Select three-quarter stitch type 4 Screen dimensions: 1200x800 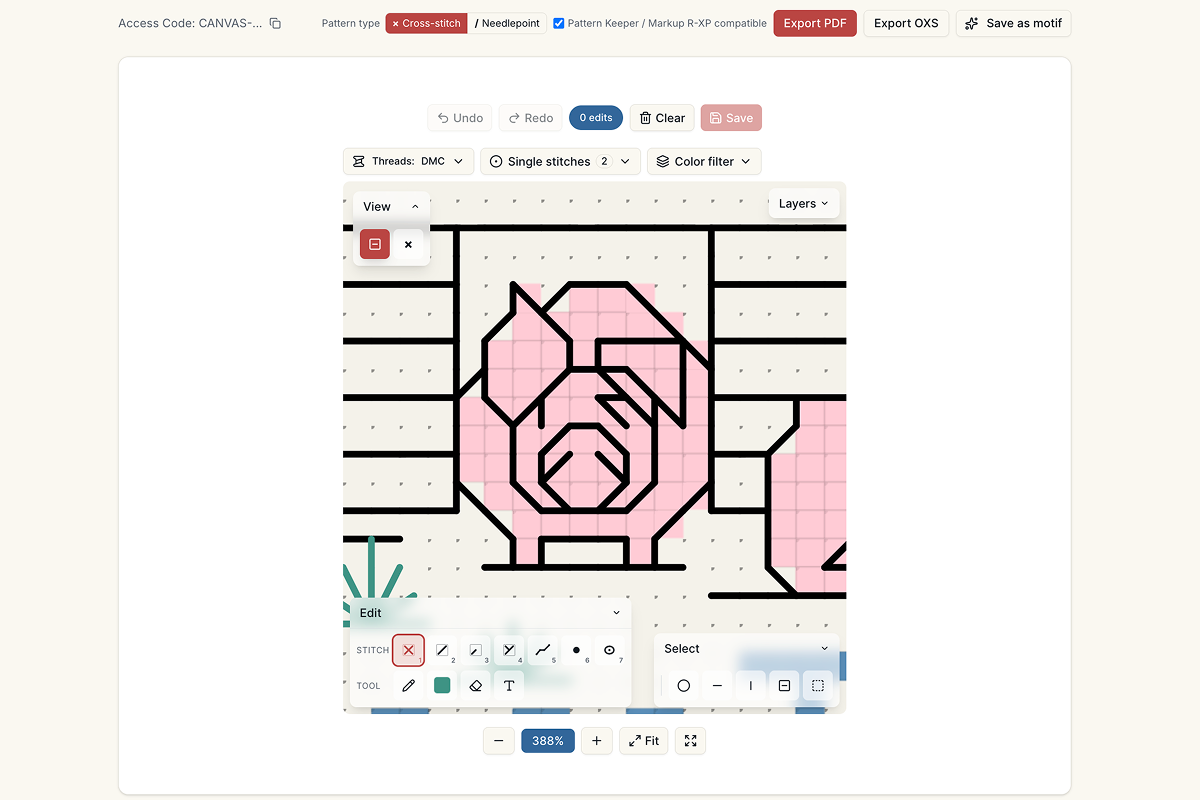[x=509, y=650]
